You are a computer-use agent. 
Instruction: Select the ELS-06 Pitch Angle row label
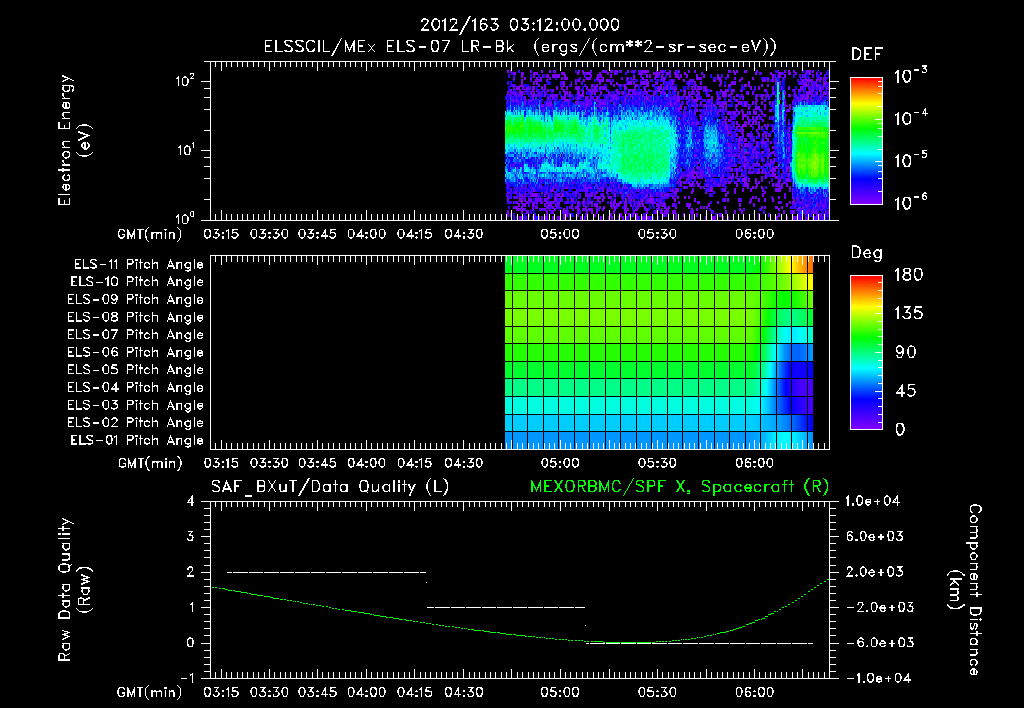click(x=136, y=353)
